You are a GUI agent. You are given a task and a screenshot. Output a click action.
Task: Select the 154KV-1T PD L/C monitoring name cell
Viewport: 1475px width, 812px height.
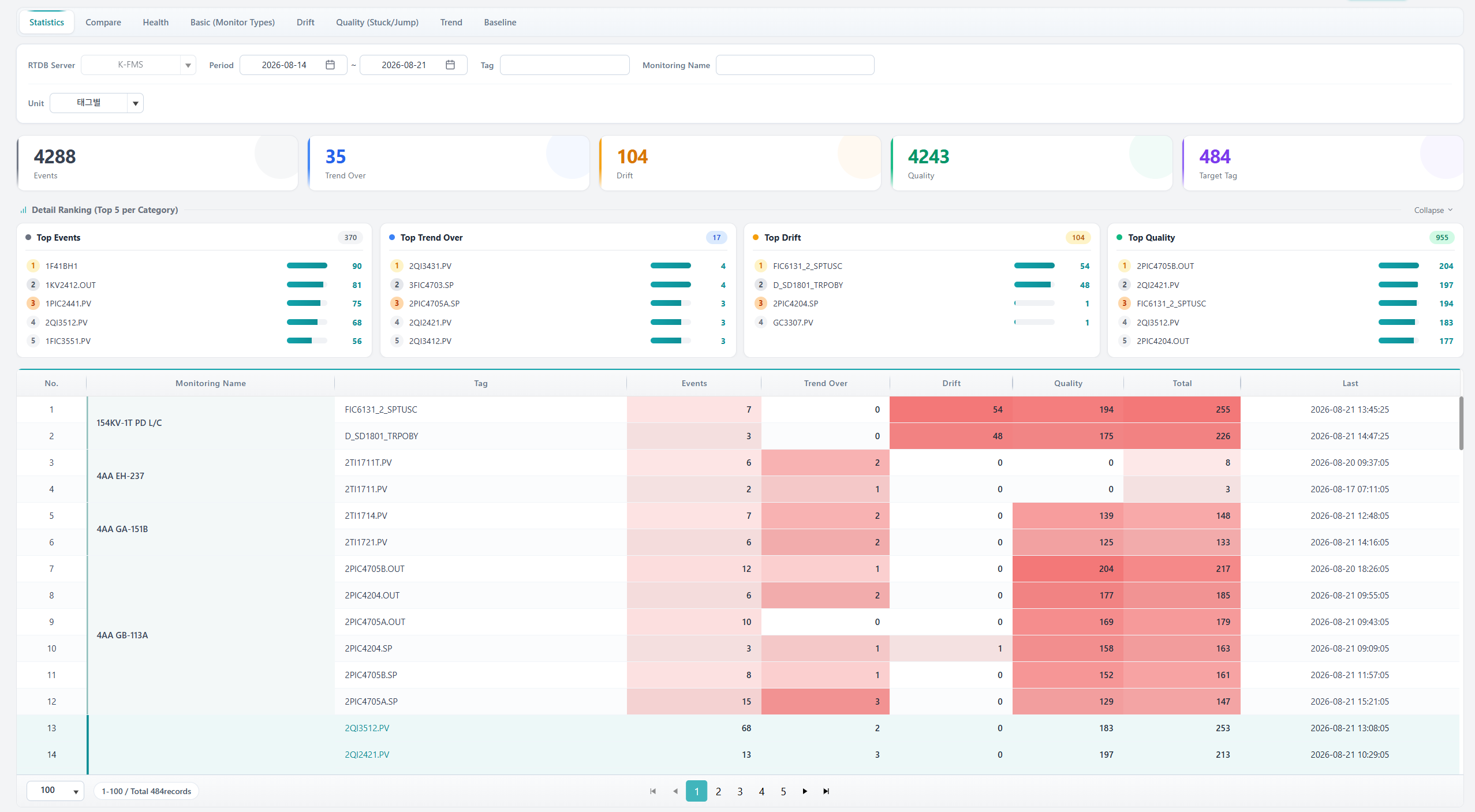point(211,423)
